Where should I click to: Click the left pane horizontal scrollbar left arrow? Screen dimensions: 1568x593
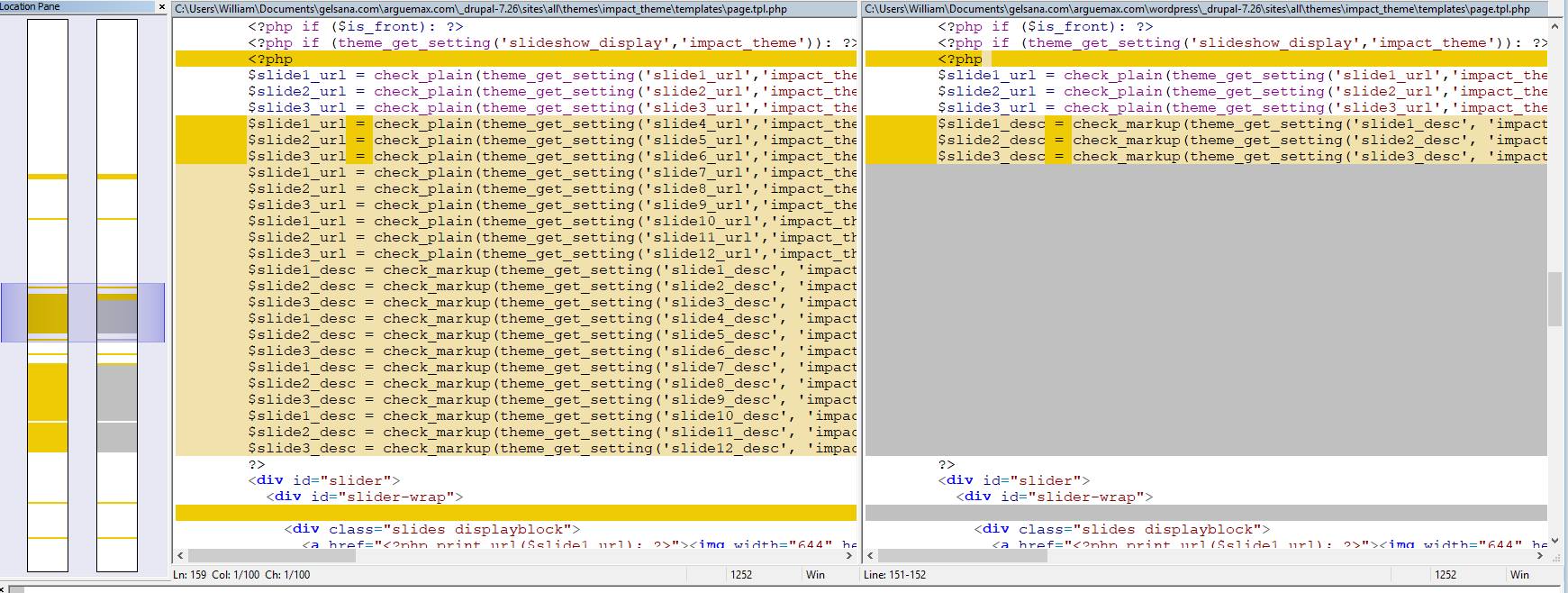click(180, 556)
